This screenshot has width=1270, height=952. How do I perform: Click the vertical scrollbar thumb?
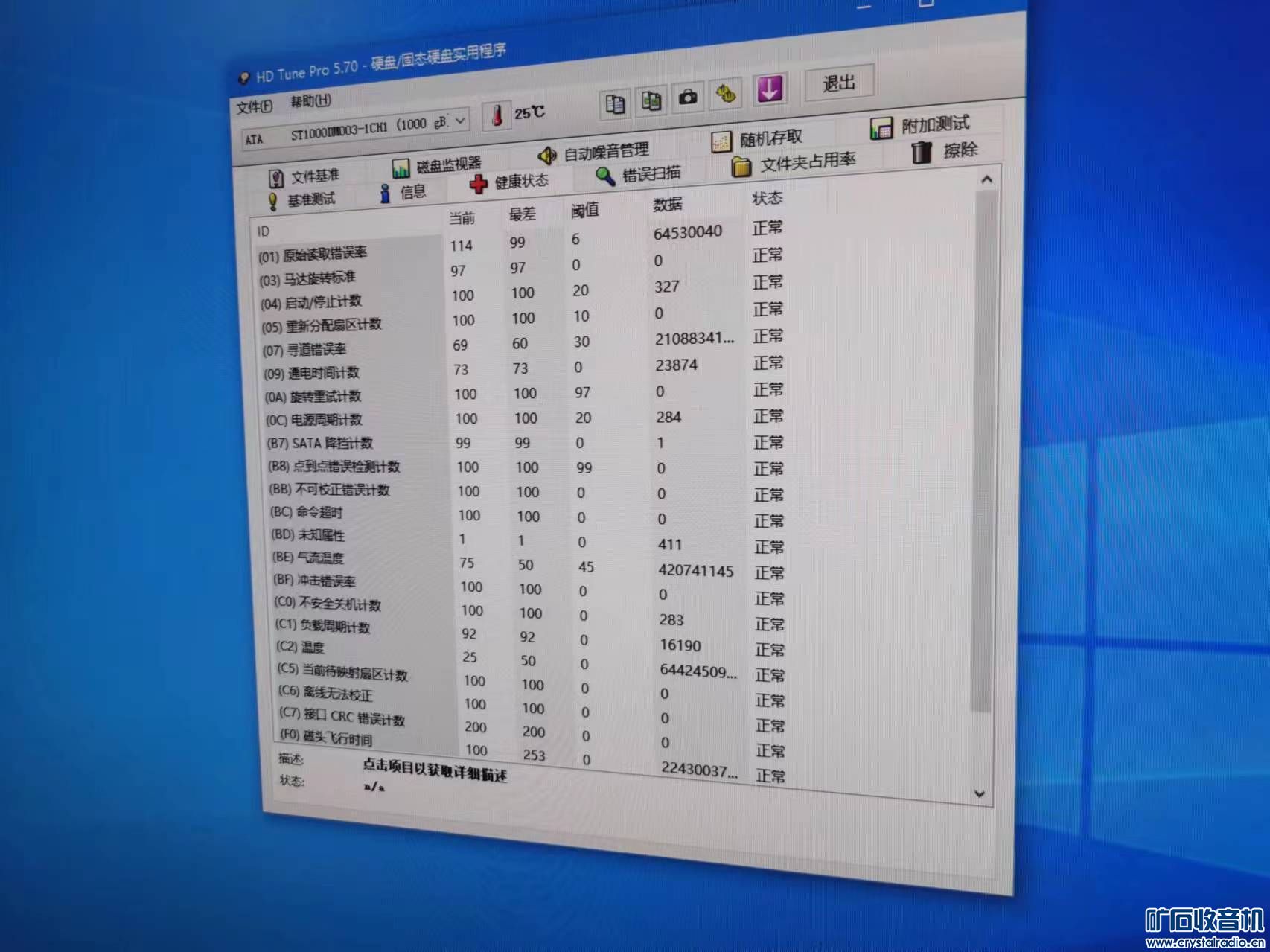[983, 450]
